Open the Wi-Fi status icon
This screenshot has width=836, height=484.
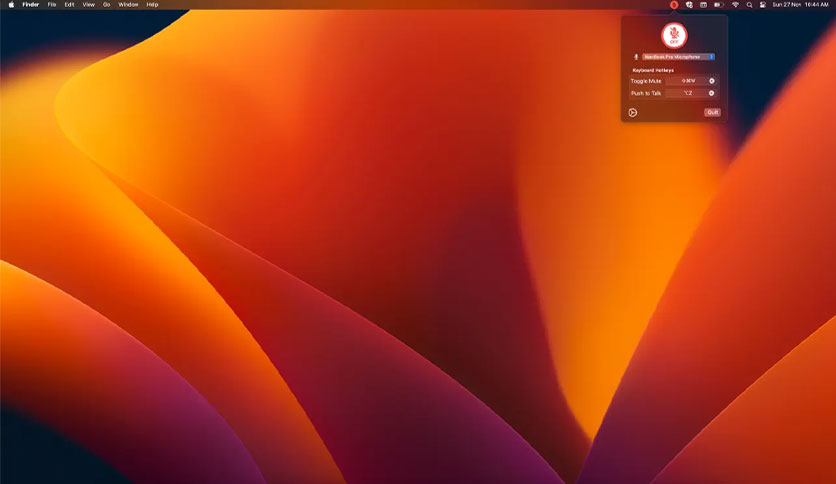click(x=735, y=5)
